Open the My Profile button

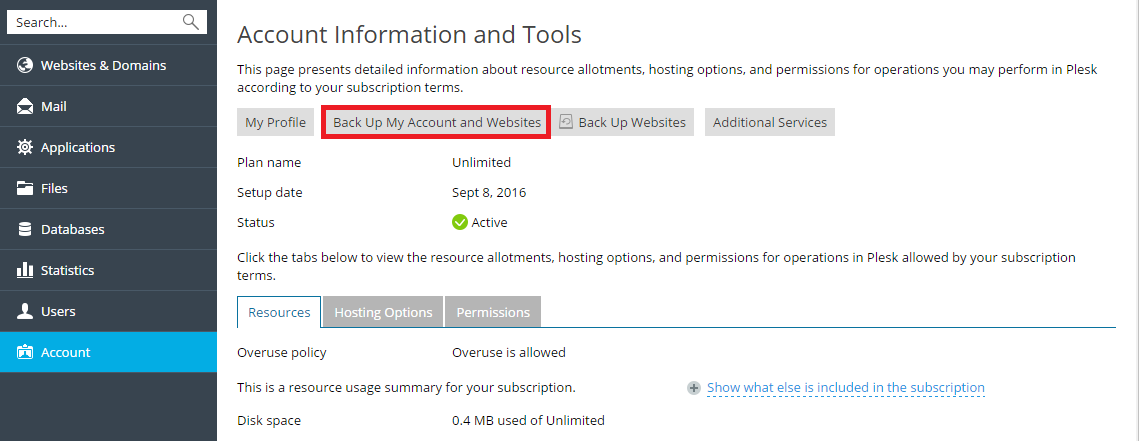(275, 122)
